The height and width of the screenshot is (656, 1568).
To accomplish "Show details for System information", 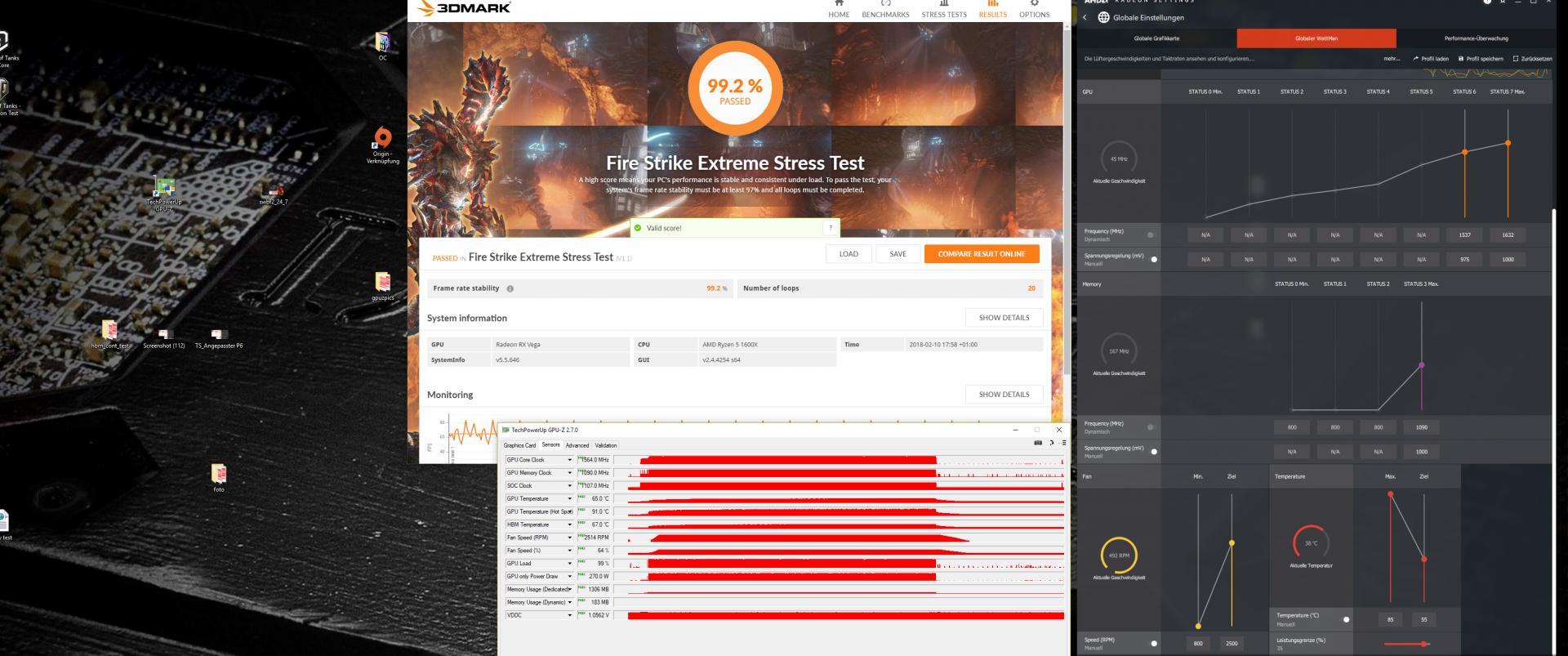I will (1004, 318).
